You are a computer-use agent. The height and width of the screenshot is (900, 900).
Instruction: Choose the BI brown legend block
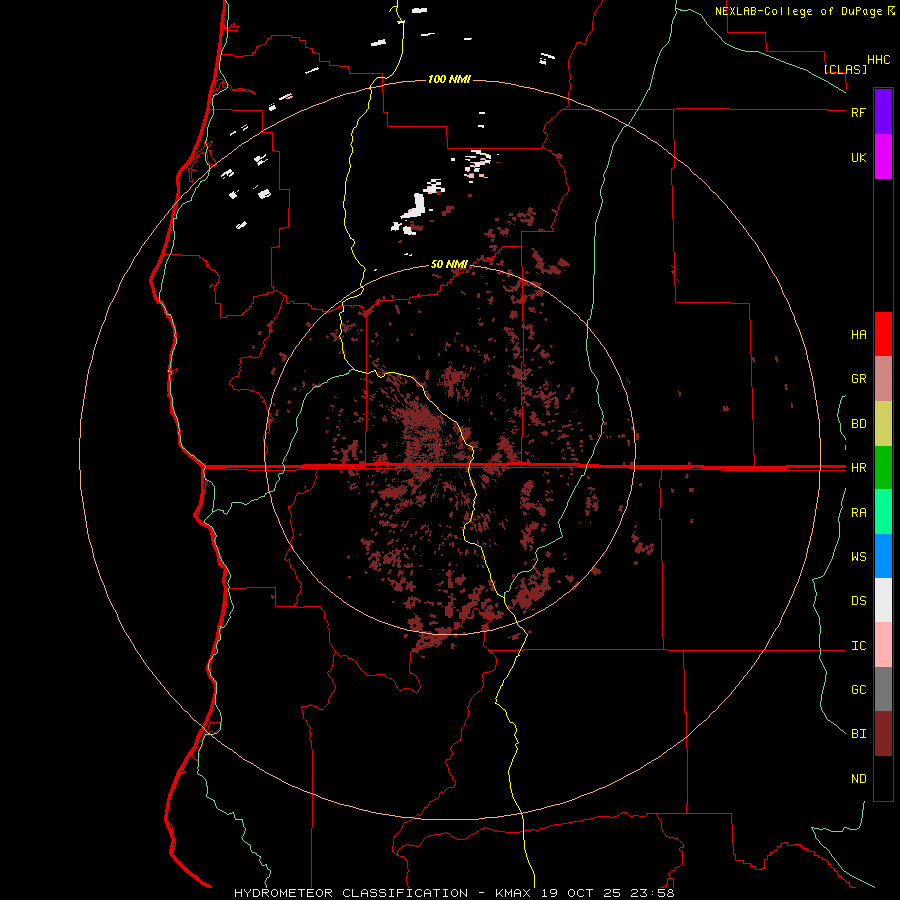click(883, 734)
